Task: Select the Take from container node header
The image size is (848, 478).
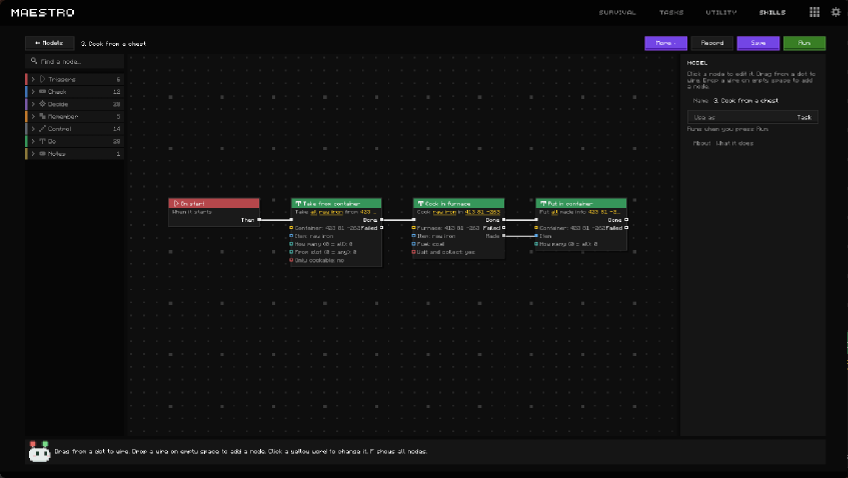Action: coord(336,203)
